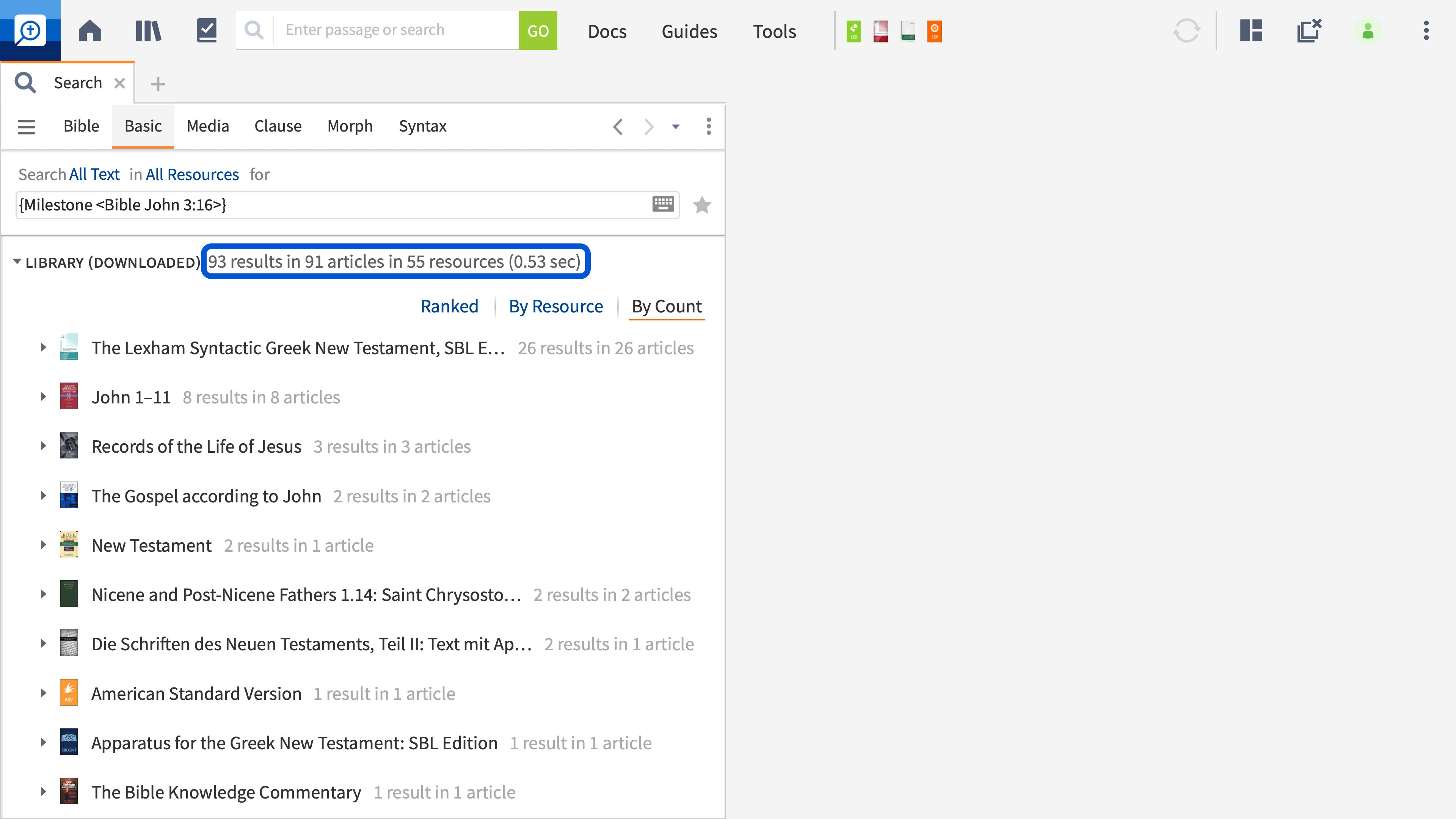The width and height of the screenshot is (1456, 819).
Task: Open the search panel hamburger menu
Action: pos(27,127)
